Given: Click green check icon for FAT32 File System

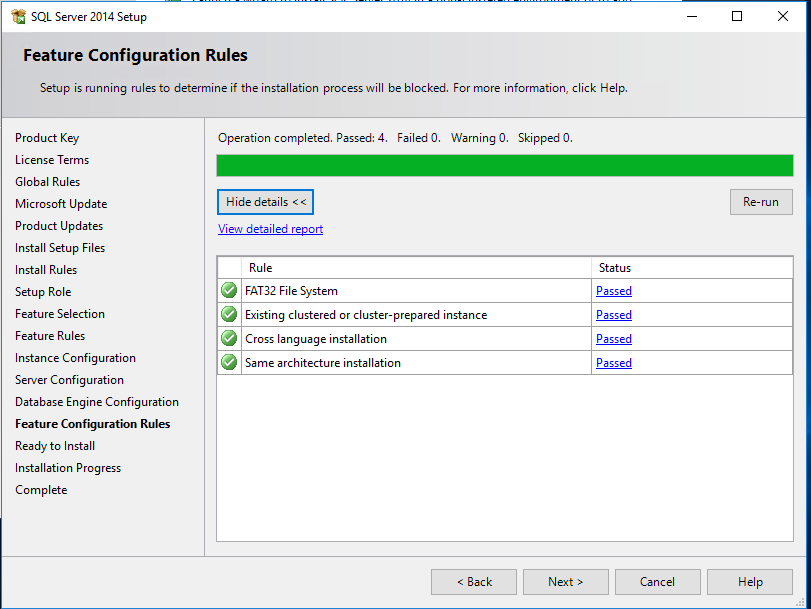Looking at the screenshot, I should [229, 290].
